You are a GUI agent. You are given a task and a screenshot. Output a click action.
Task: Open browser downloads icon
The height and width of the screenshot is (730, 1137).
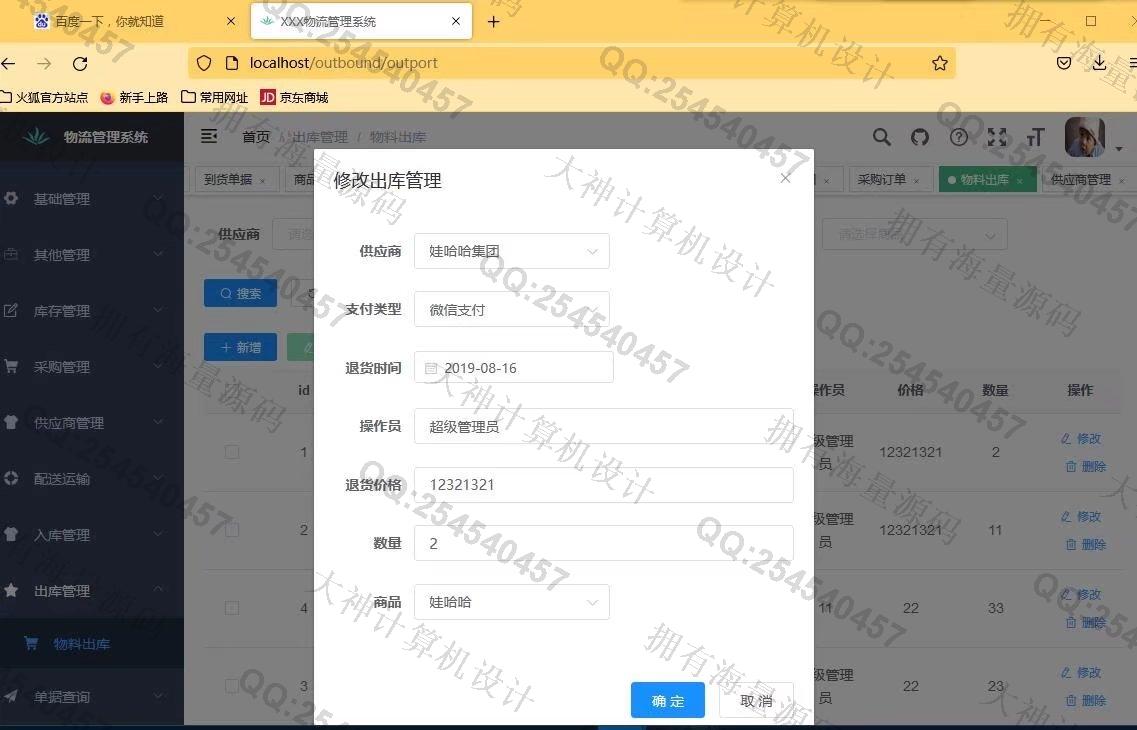coord(1099,63)
